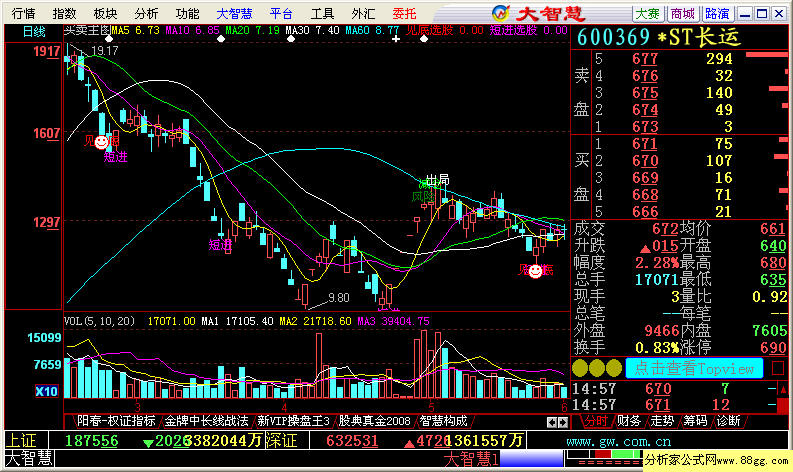Switch to 金牌中长线战法 tab

pos(206,421)
